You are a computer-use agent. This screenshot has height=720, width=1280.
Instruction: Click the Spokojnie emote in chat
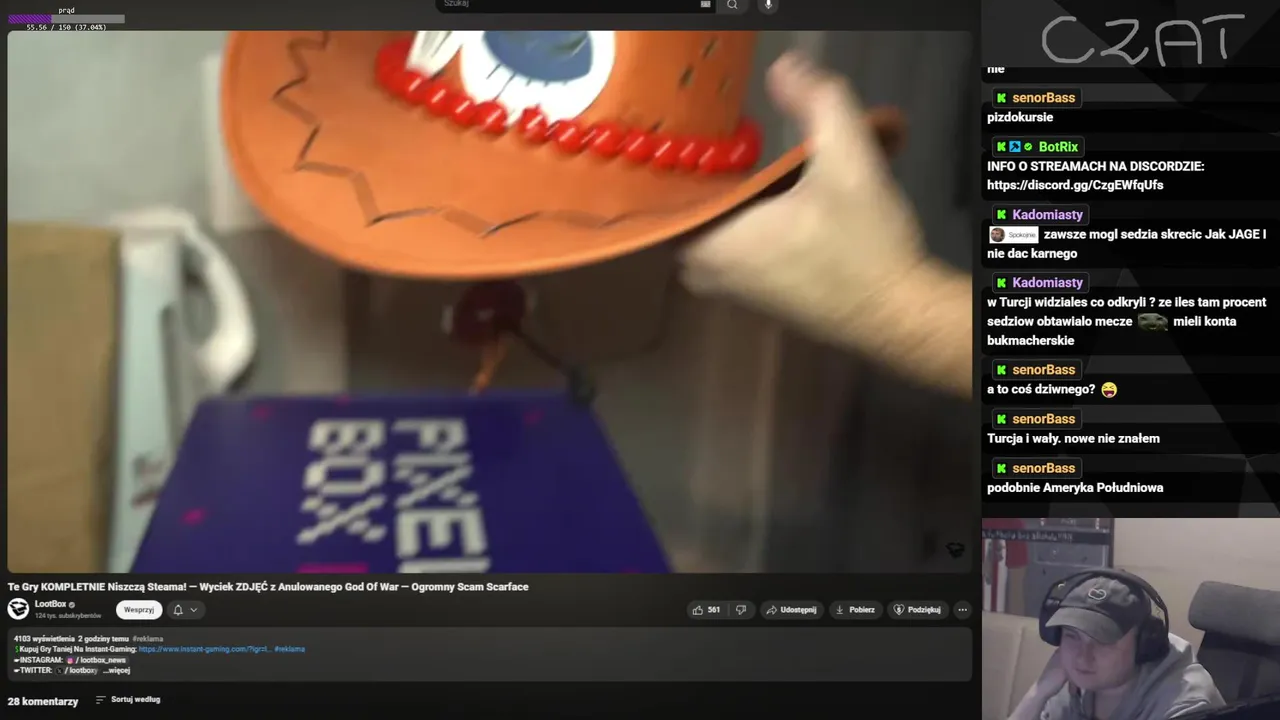tap(1013, 235)
